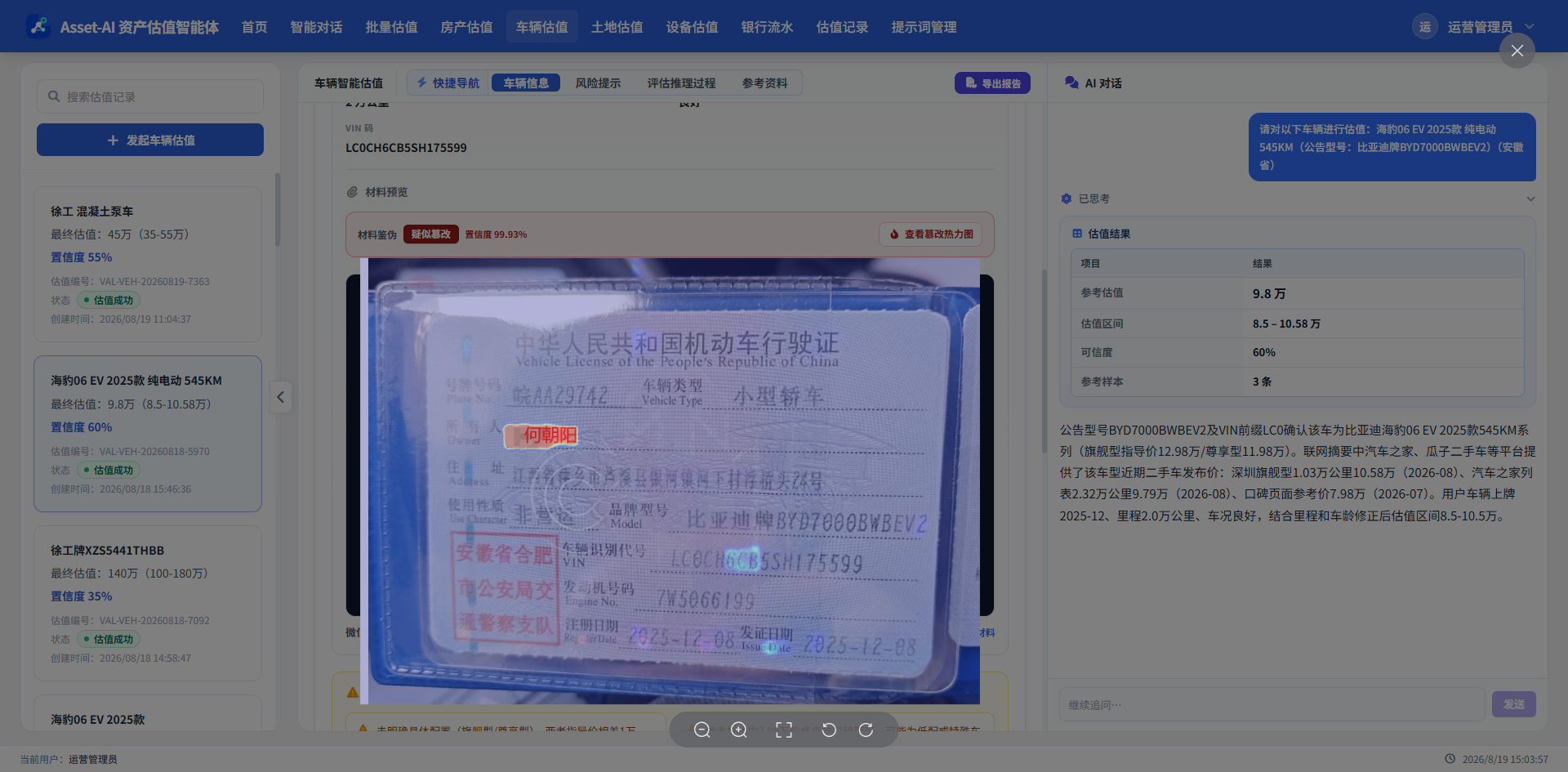
Task: Toggle fullscreen in image viewer toolbar
Action: tap(784, 730)
